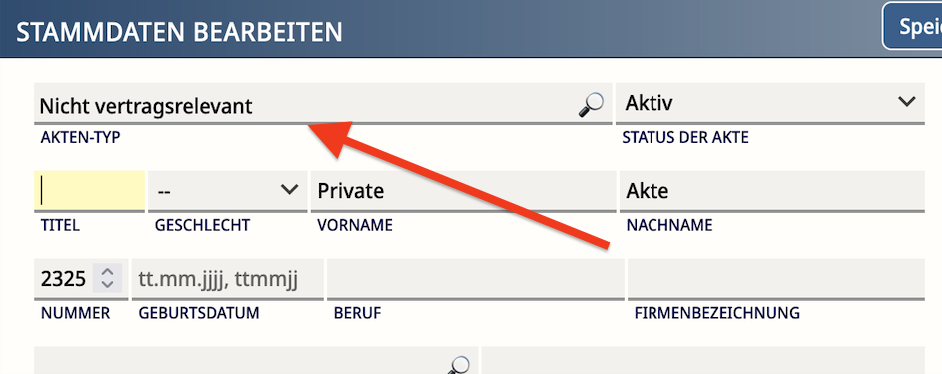Image resolution: width=942 pixels, height=374 pixels.
Task: Click the Speichern button in the header
Action: pos(912,26)
